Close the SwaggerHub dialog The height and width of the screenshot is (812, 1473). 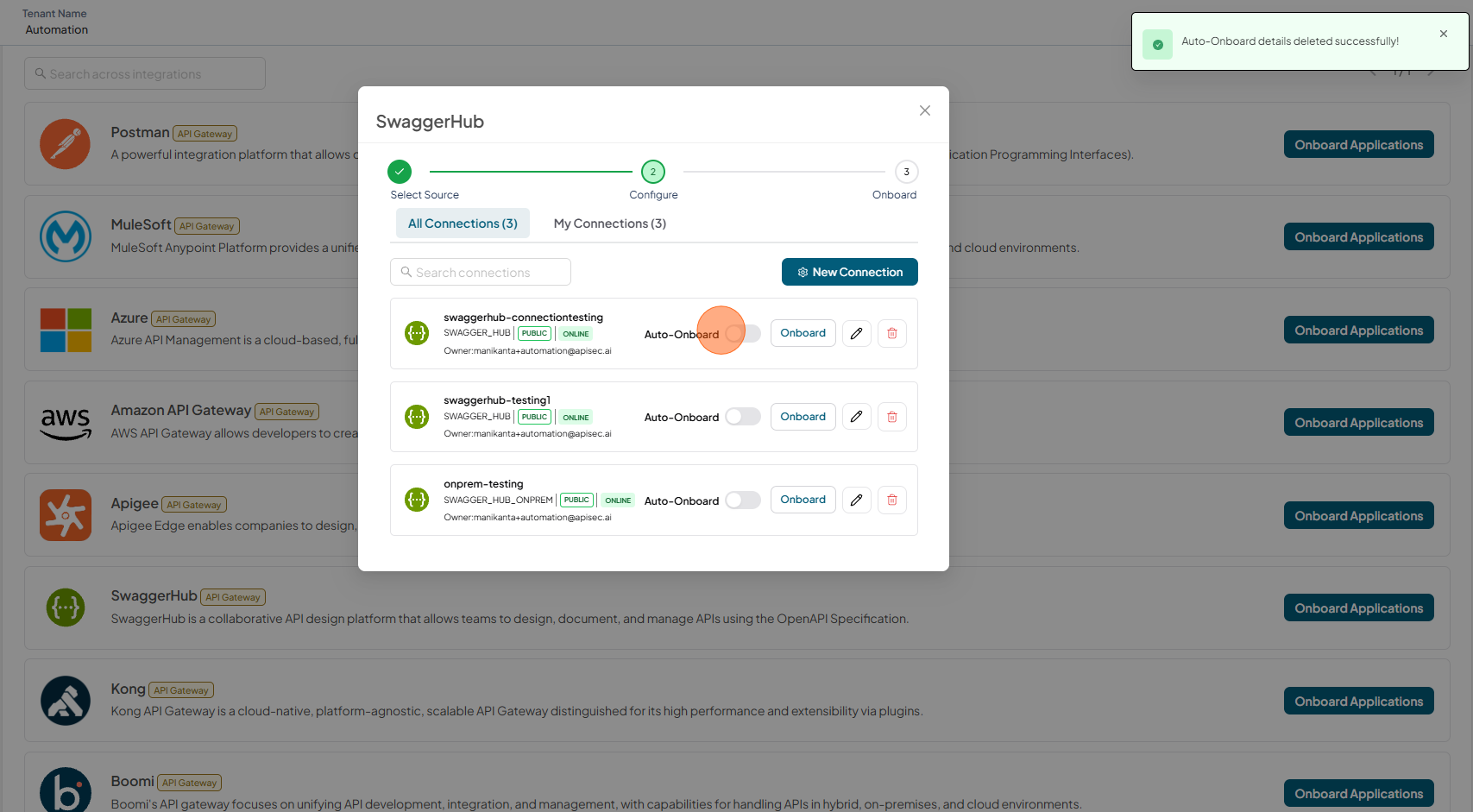coord(925,110)
